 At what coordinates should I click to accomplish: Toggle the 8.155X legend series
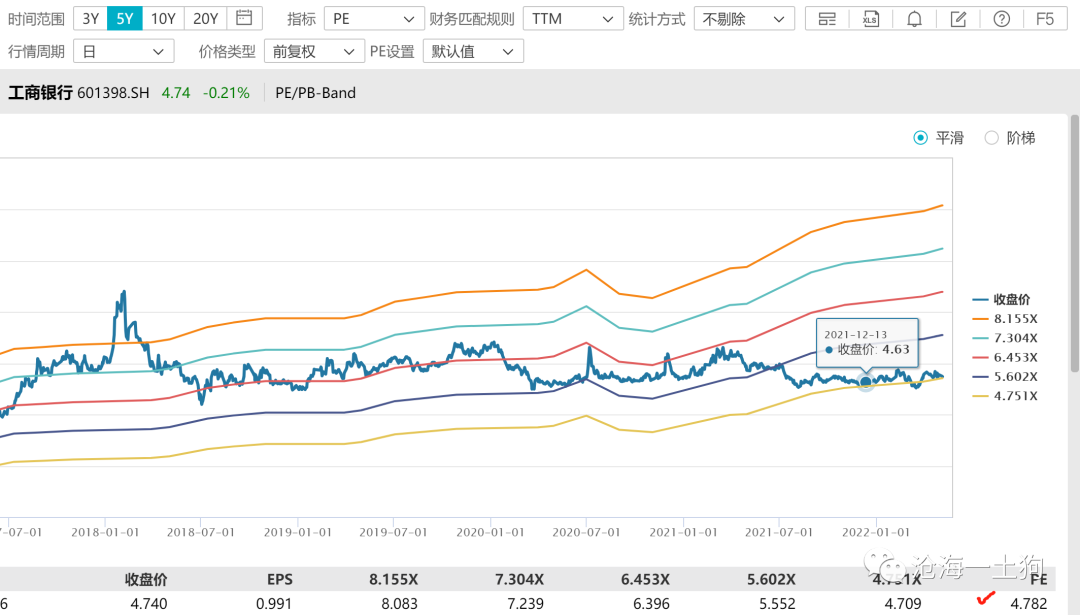[x=1005, y=318]
